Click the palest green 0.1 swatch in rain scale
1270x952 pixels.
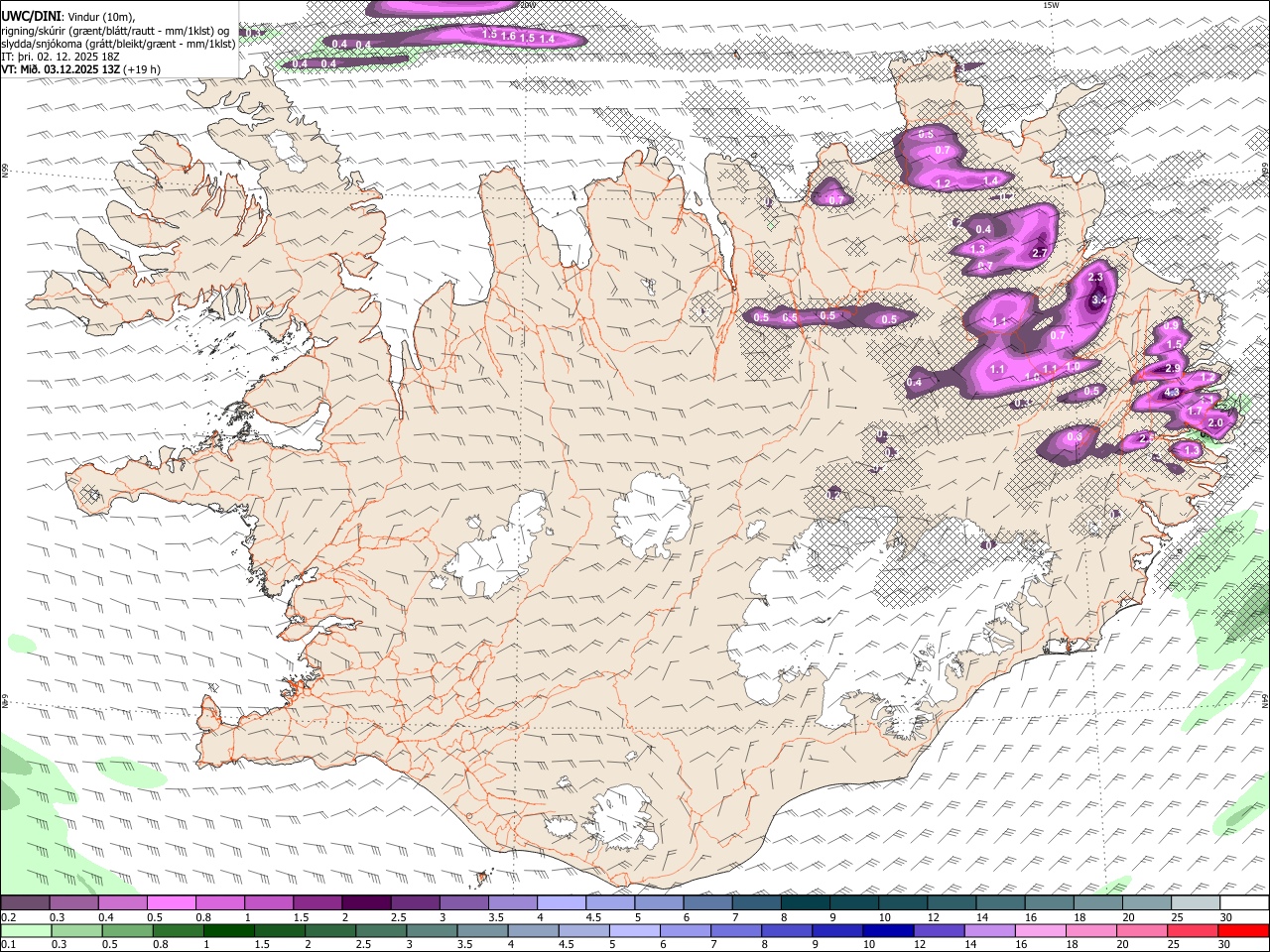pos(27,930)
